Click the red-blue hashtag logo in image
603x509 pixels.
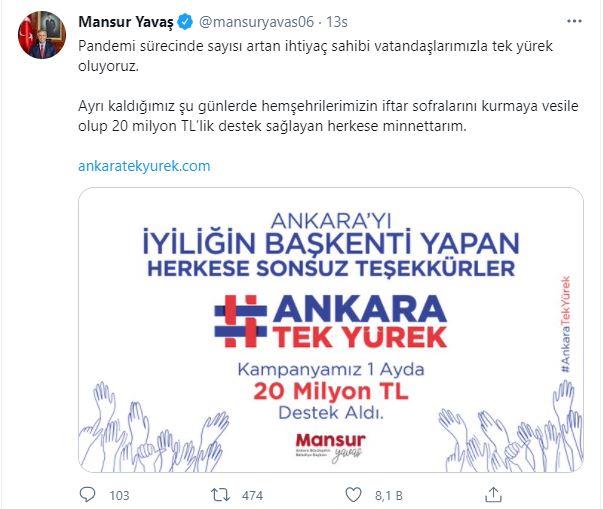coord(240,321)
